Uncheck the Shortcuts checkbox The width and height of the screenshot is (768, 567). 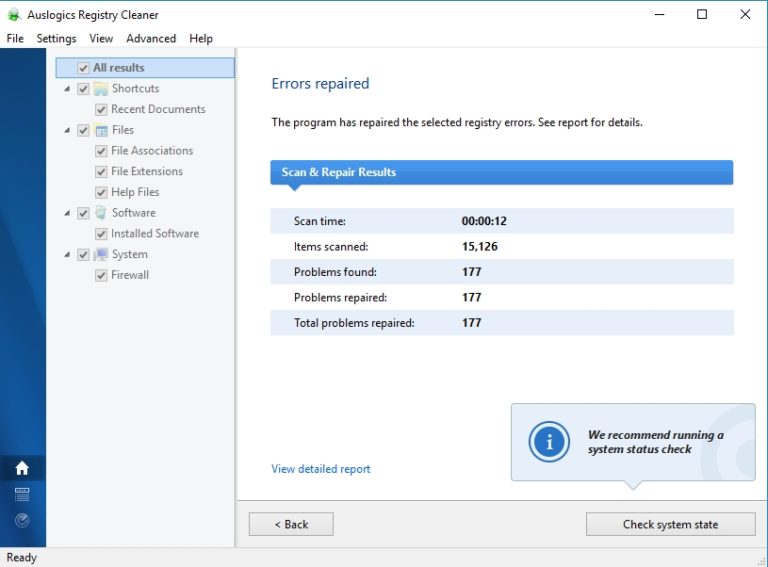pos(83,89)
